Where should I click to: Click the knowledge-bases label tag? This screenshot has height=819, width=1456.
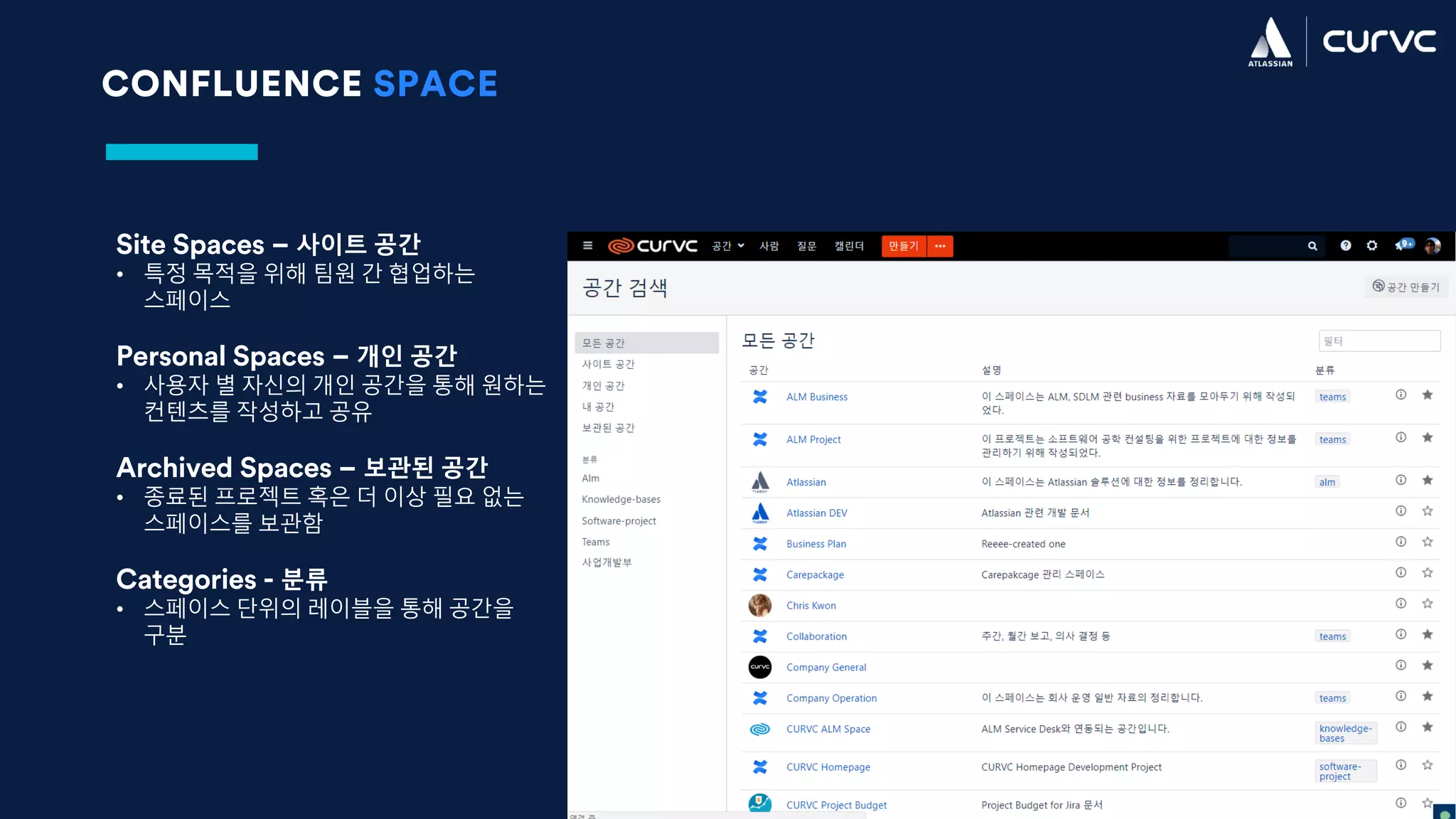click(1346, 733)
